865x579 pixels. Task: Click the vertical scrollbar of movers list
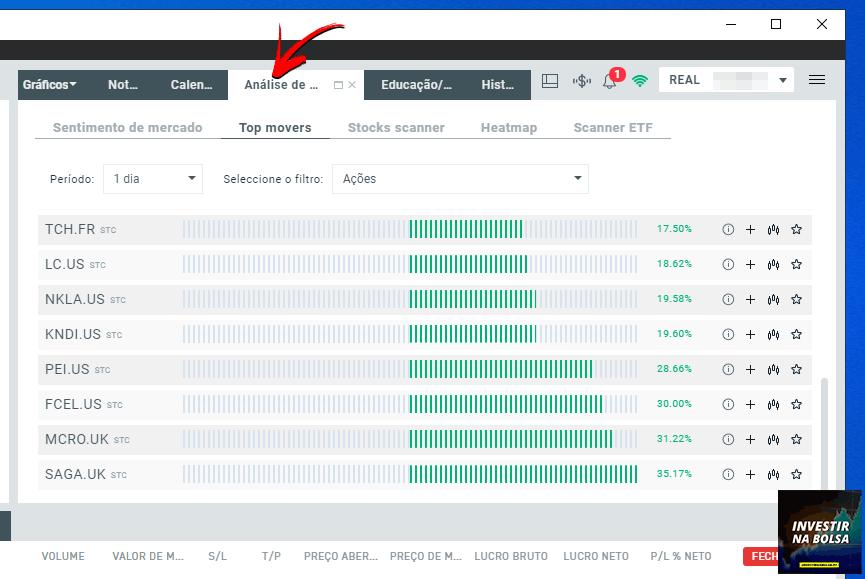[x=825, y=433]
